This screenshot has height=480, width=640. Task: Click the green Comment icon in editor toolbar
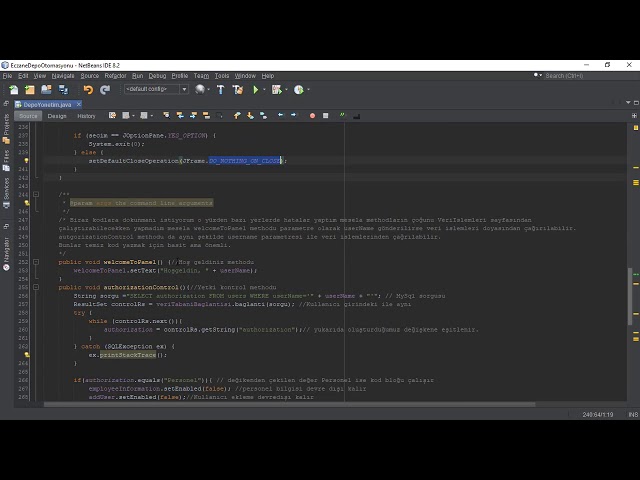click(x=342, y=116)
